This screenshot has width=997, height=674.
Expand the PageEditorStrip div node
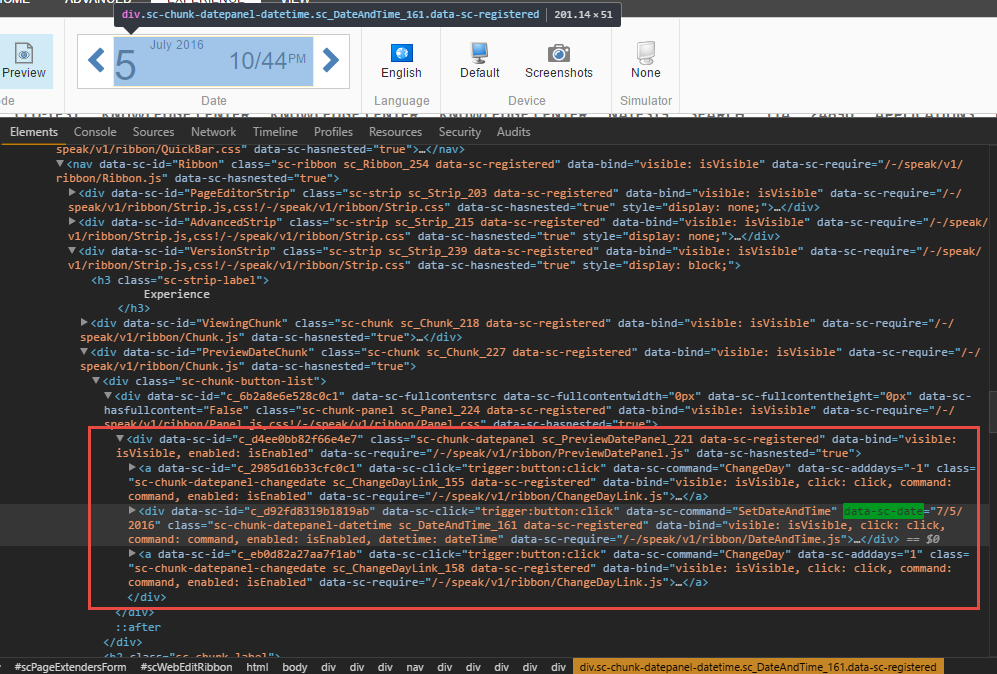(72, 191)
